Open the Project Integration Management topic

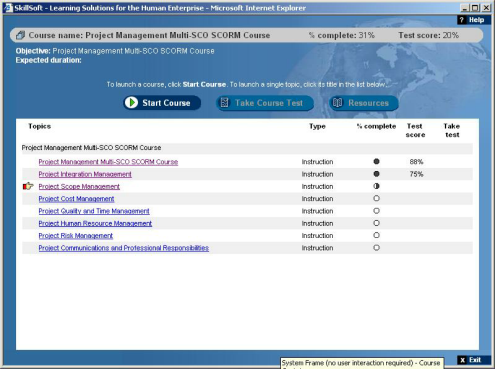click(x=85, y=174)
